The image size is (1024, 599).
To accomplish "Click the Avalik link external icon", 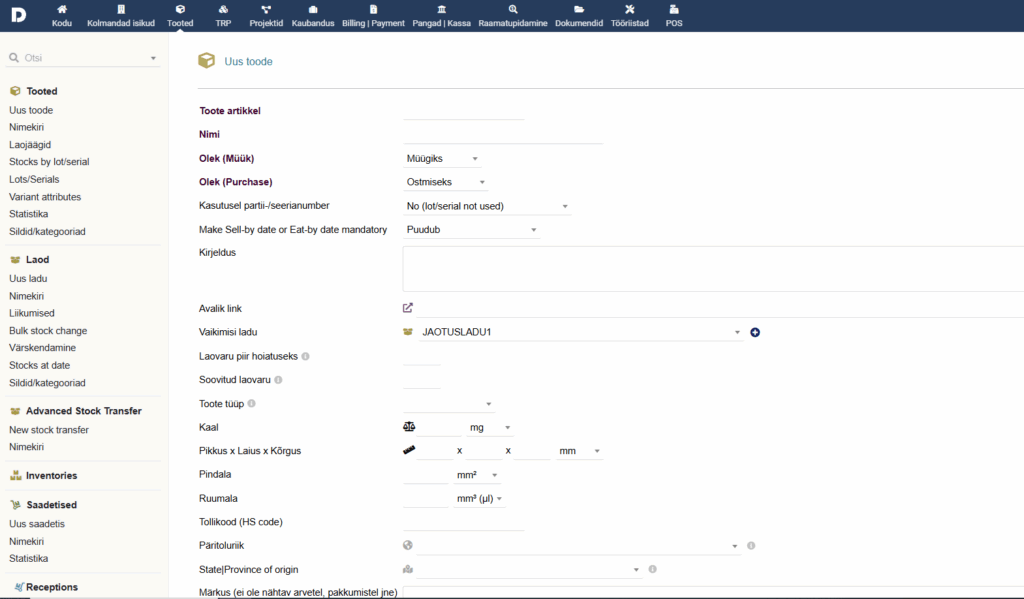I will (408, 308).
